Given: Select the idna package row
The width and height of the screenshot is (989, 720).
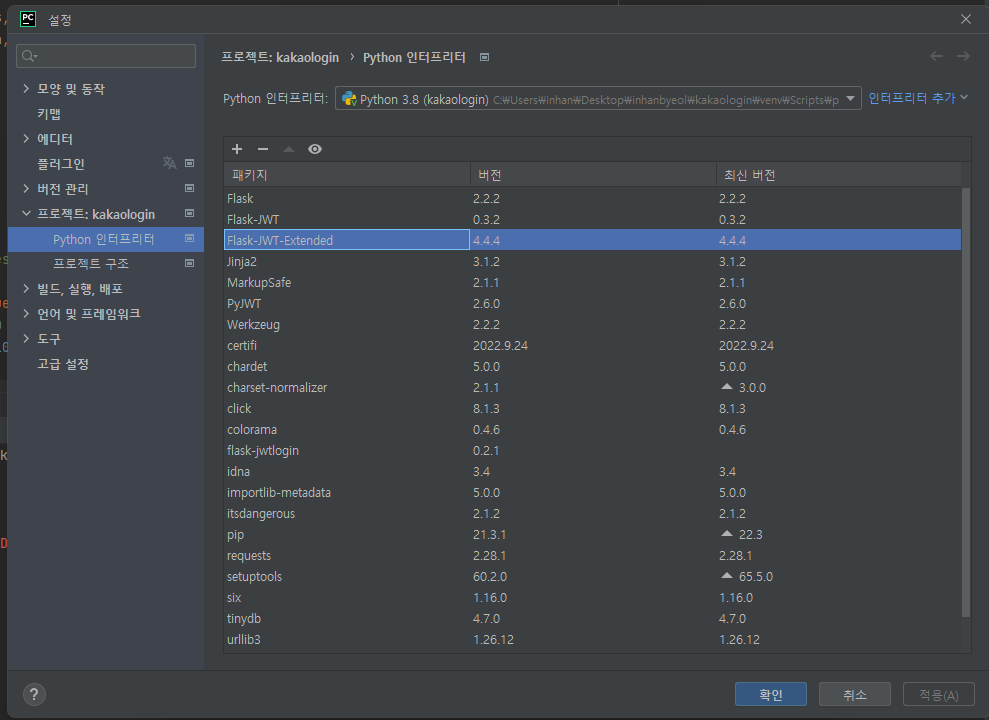Looking at the screenshot, I should 592,472.
